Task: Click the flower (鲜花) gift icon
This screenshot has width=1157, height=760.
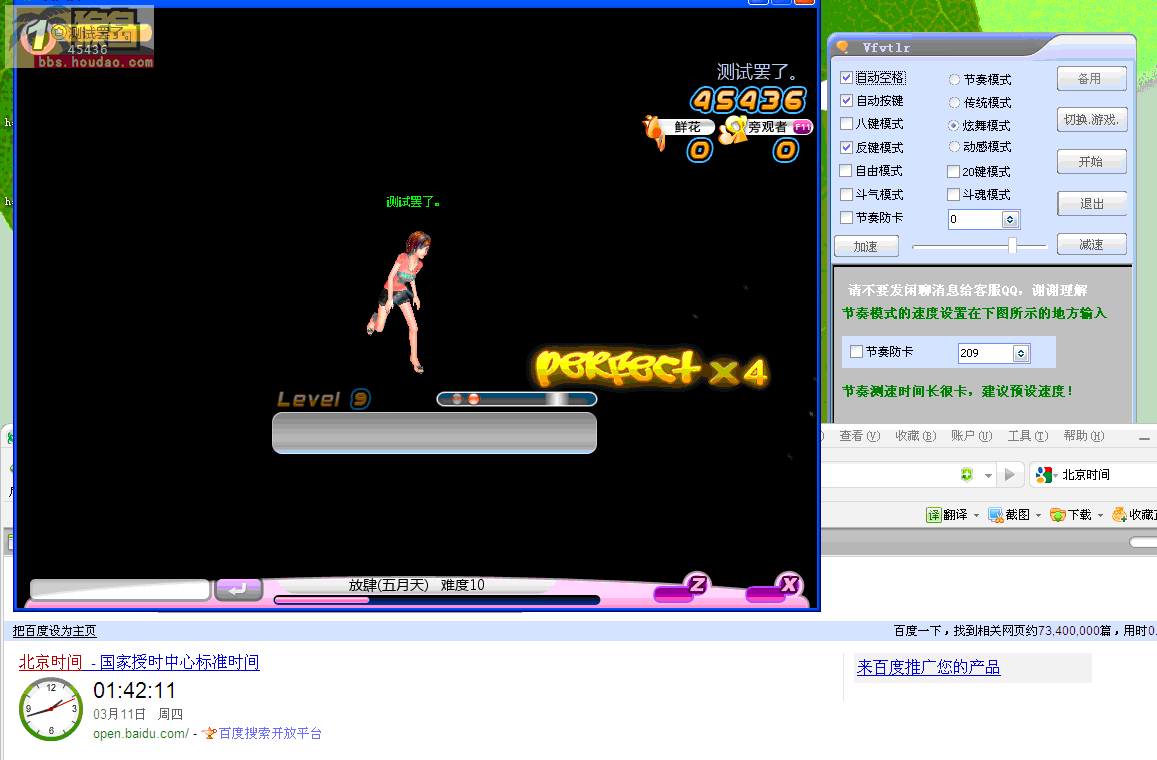Action: coord(654,131)
